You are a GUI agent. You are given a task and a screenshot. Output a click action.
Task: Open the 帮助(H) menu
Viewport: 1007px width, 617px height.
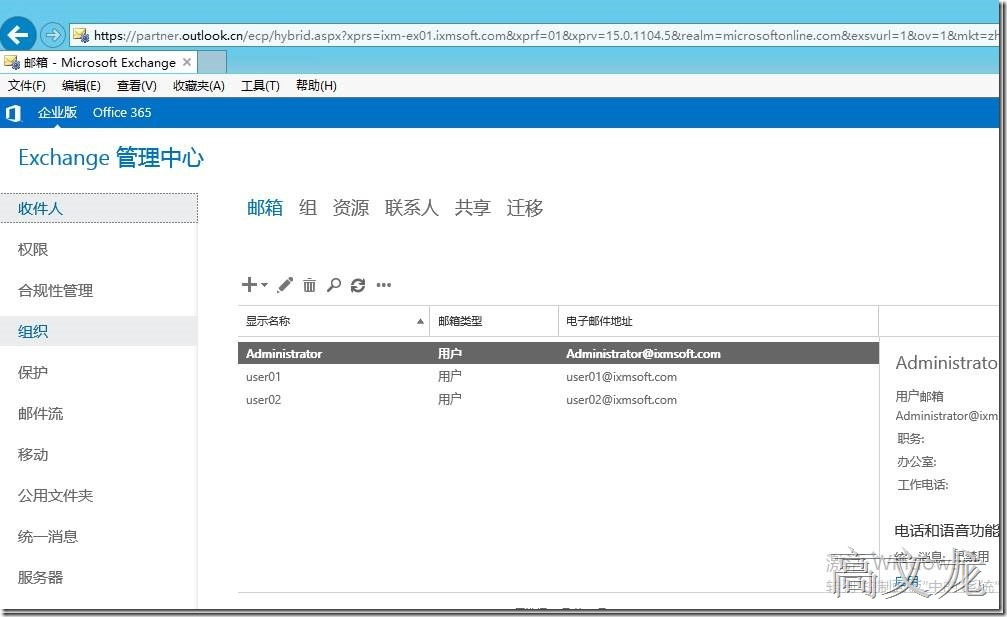[316, 85]
